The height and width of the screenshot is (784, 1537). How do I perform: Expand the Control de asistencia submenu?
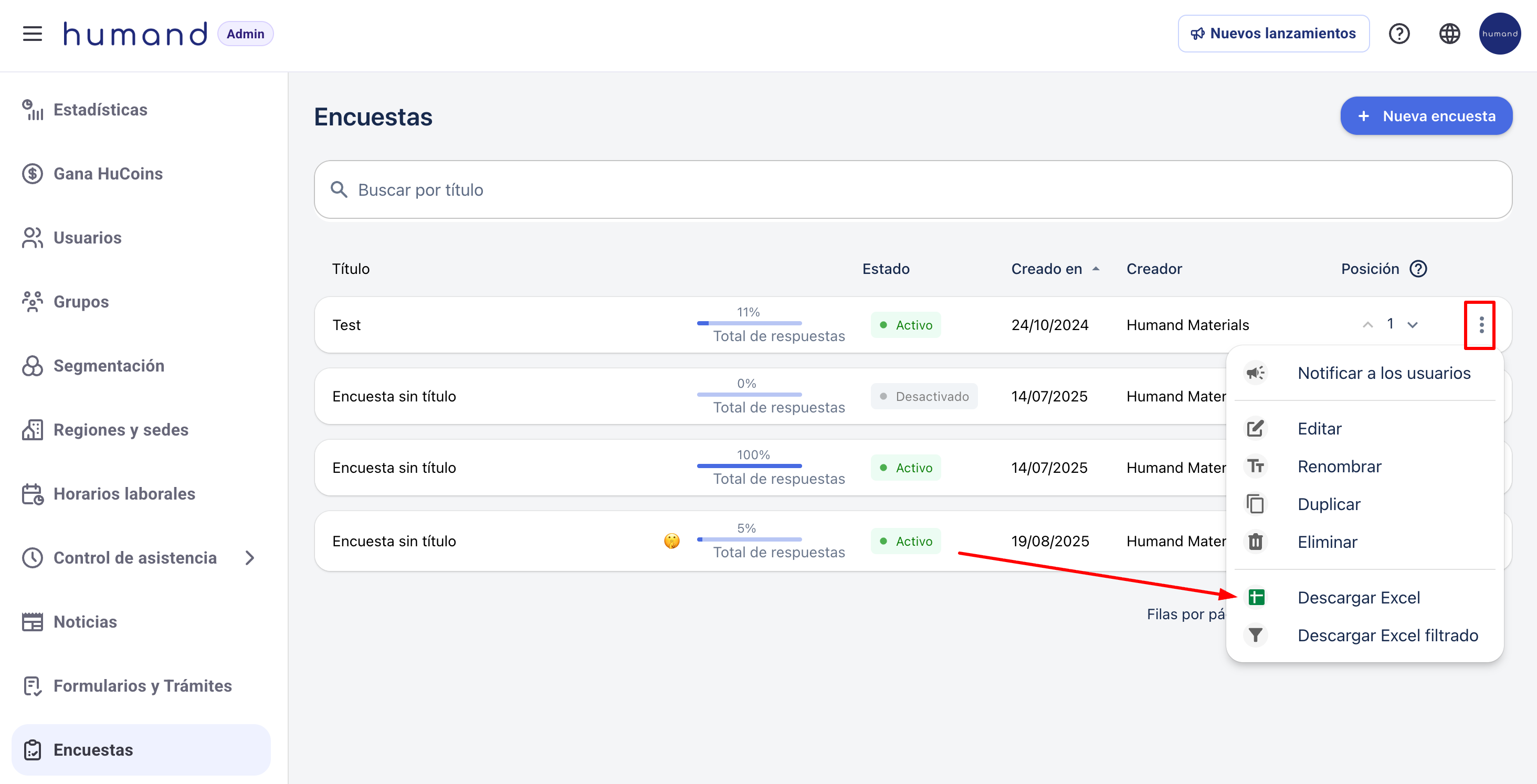click(250, 557)
